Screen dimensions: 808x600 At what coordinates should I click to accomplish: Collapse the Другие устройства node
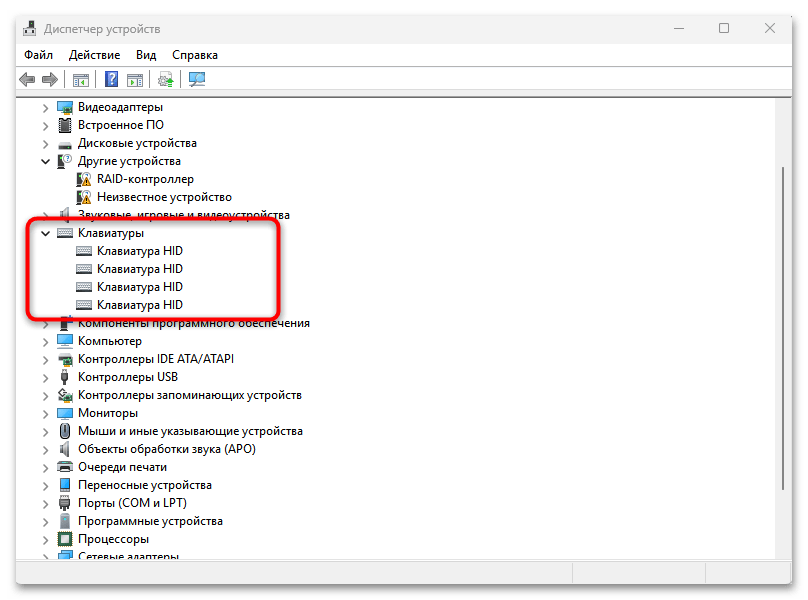coord(45,161)
